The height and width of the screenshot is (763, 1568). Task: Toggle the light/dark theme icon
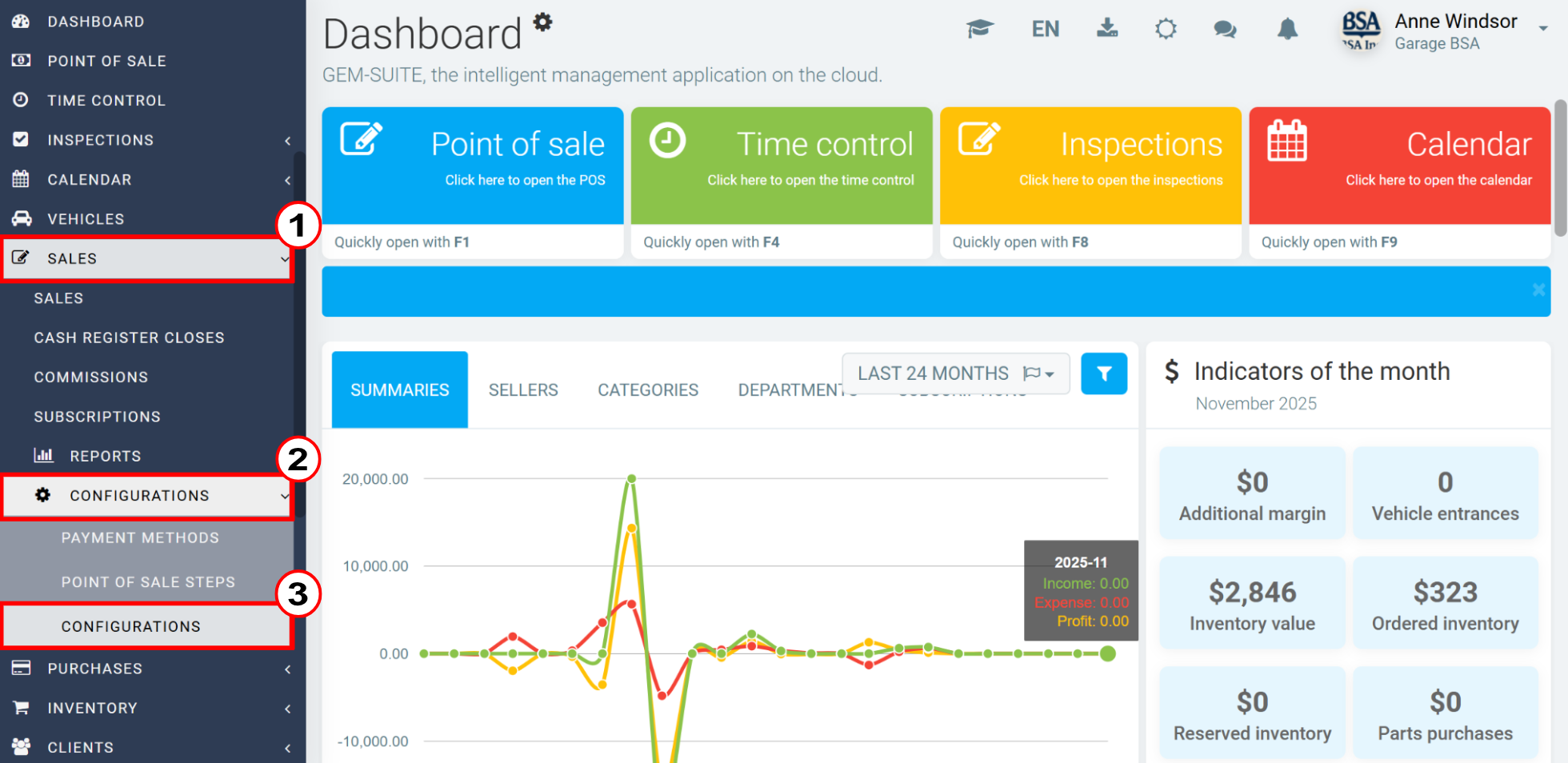tap(1166, 30)
